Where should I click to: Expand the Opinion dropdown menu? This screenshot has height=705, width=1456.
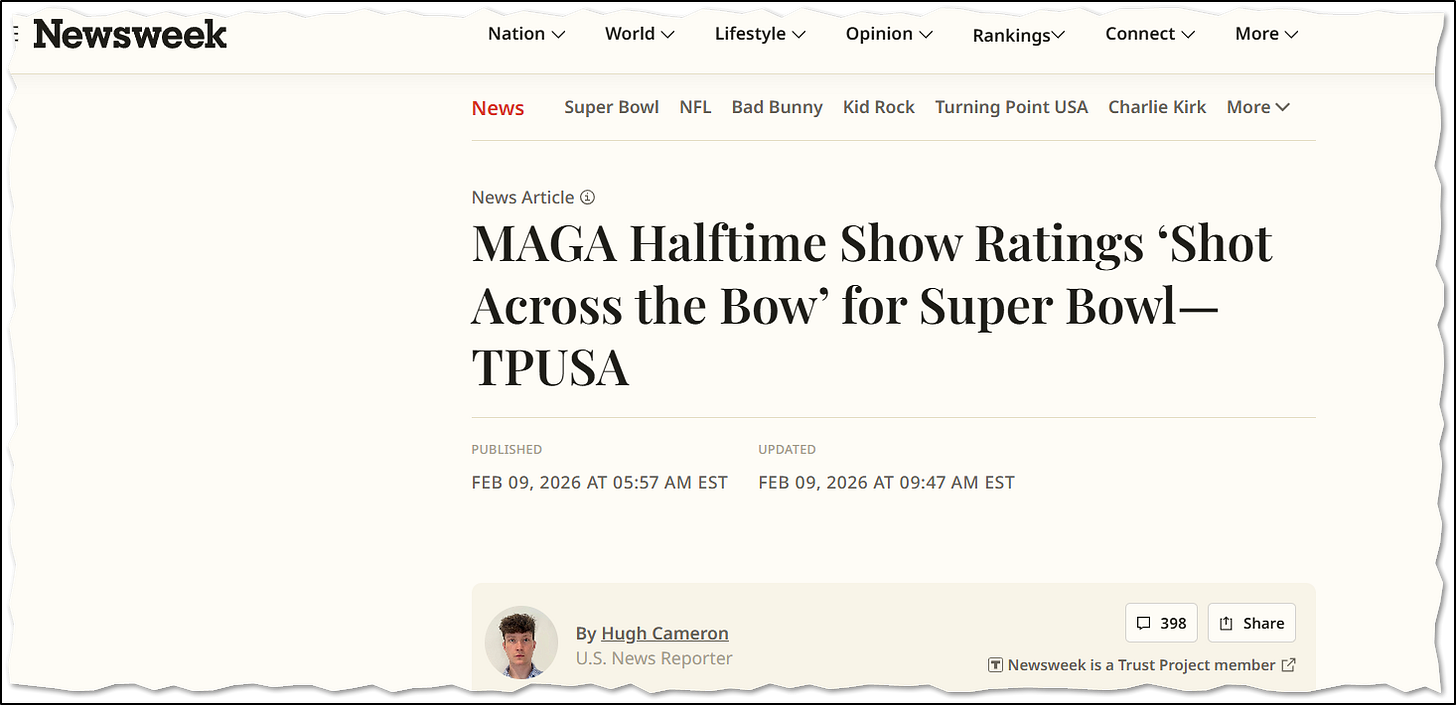coord(890,34)
